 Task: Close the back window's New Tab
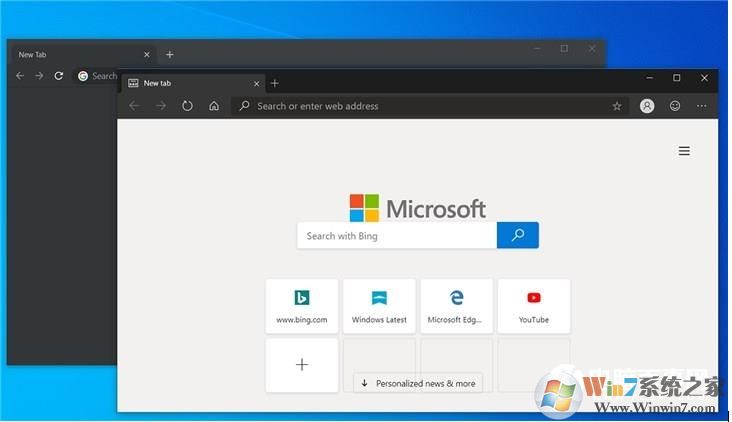coord(147,55)
